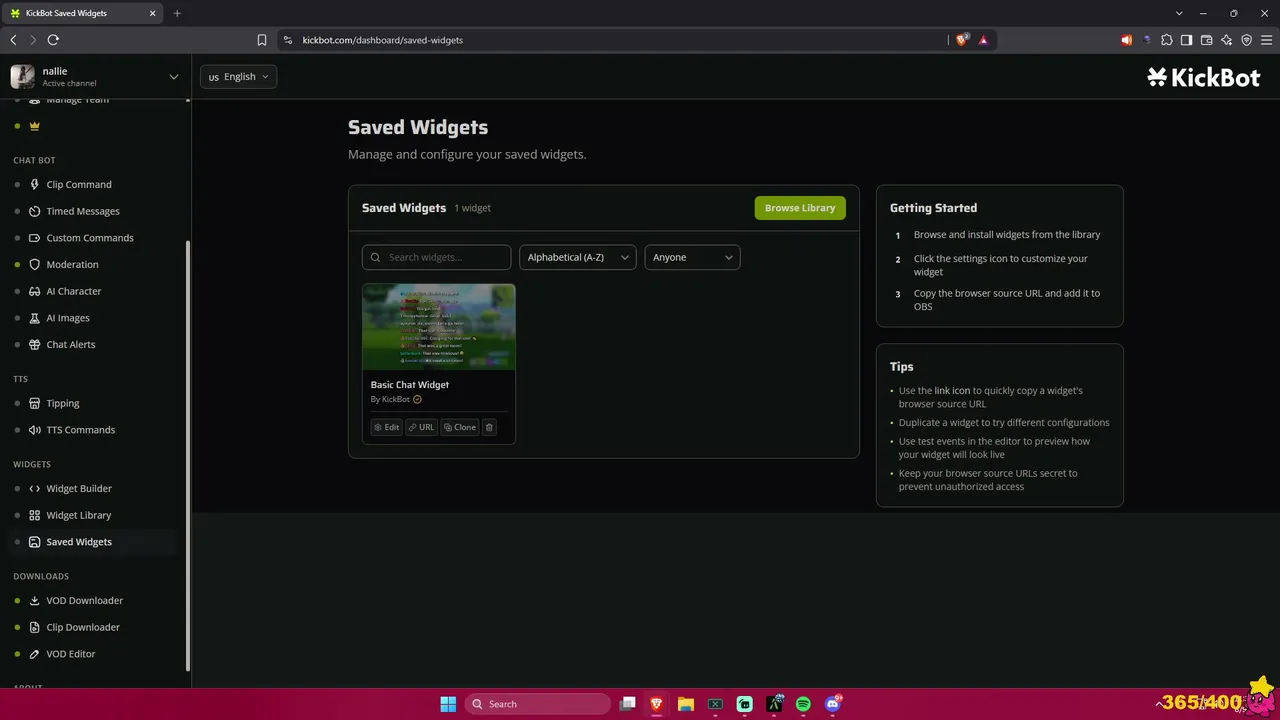1280x720 pixels.
Task: Open the Alphabetical (A-Z) sort dropdown
Action: (x=578, y=257)
